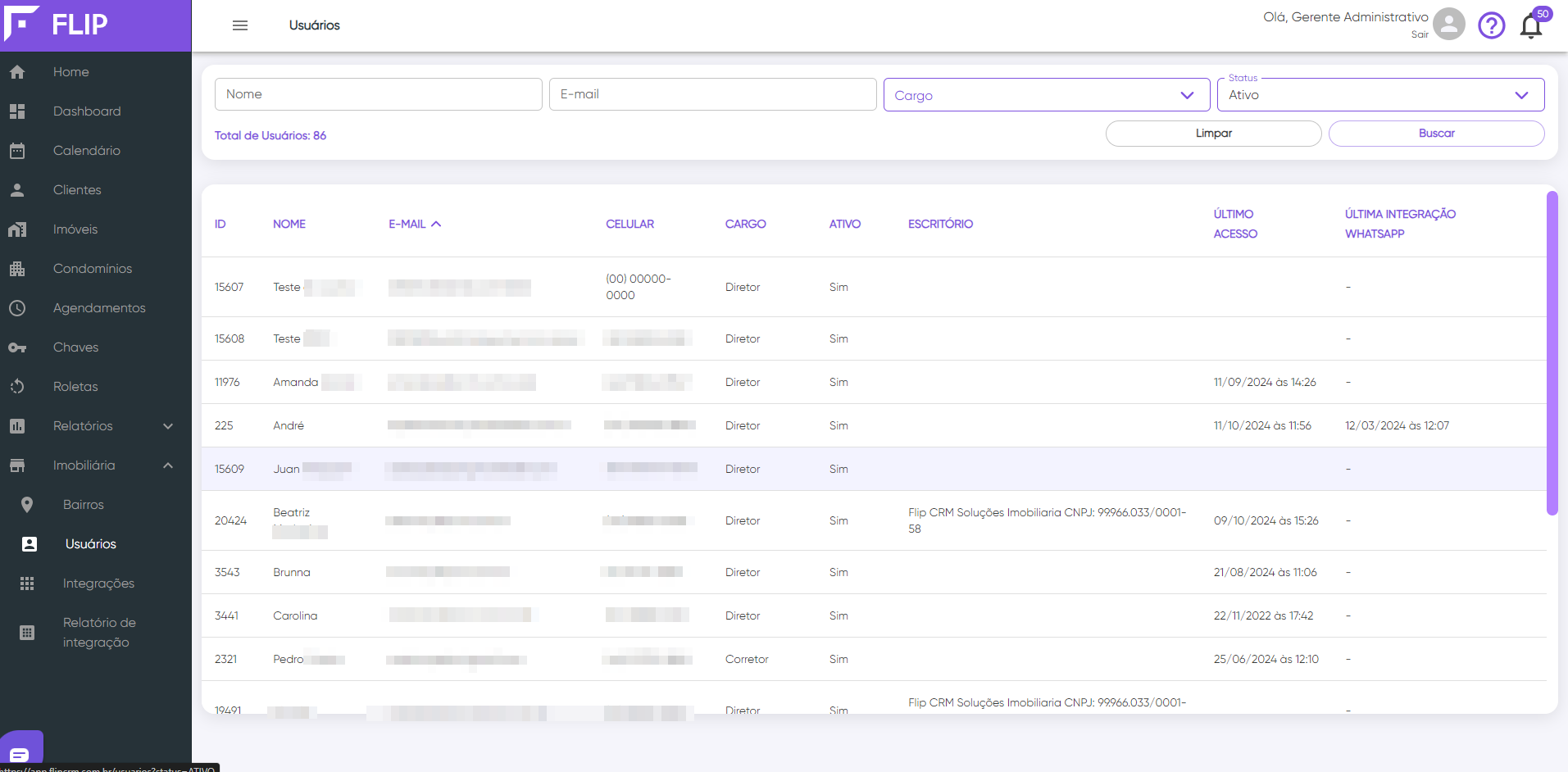Screen dimensions: 1568x772
Task: Click the Condomínios icon
Action: (17, 269)
